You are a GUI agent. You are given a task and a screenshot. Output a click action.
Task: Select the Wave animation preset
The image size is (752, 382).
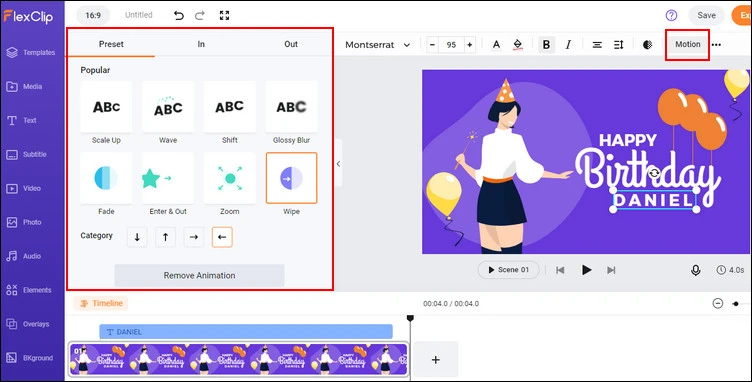pyautogui.click(x=168, y=106)
